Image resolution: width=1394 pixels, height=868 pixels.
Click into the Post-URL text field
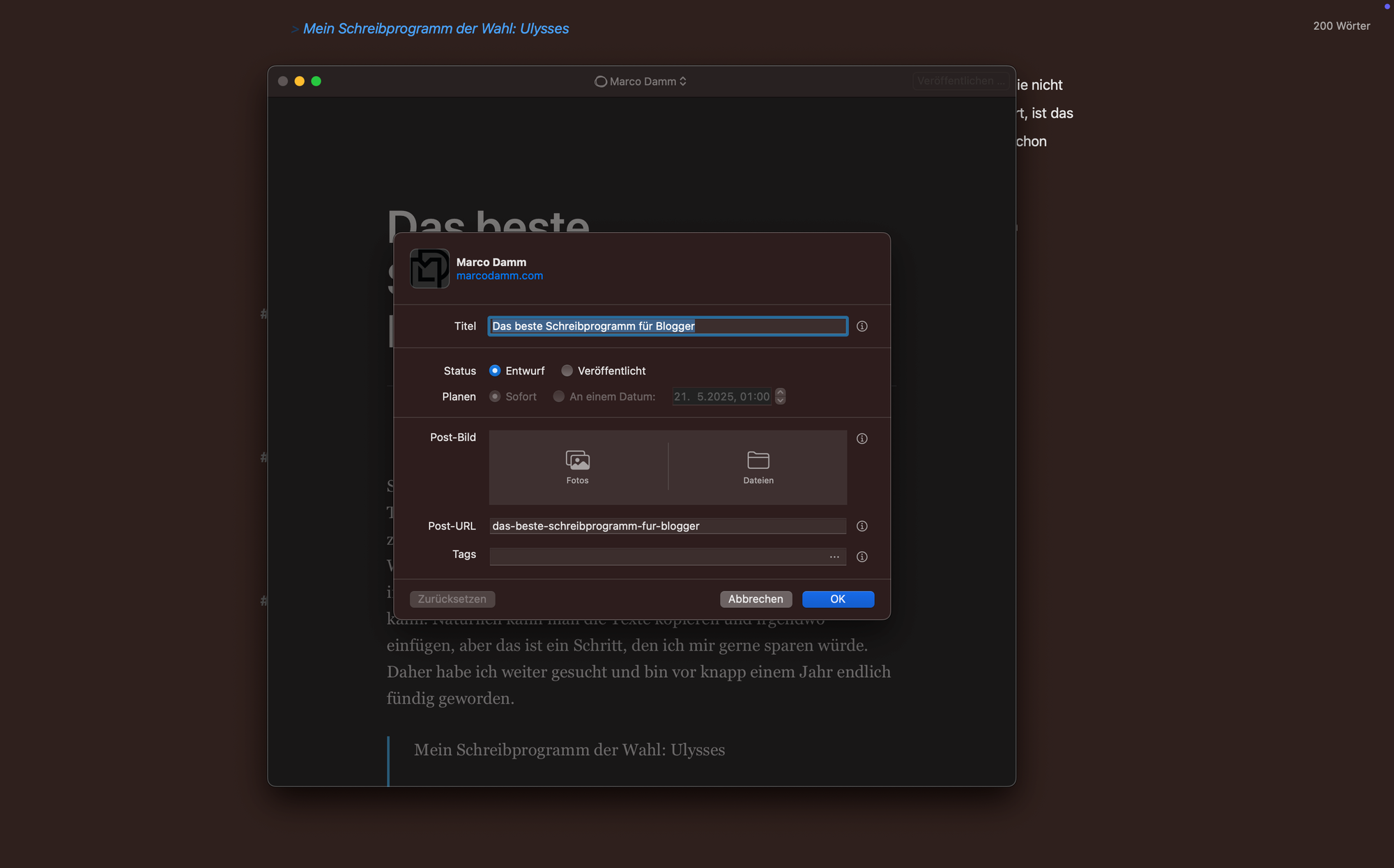[667, 526]
